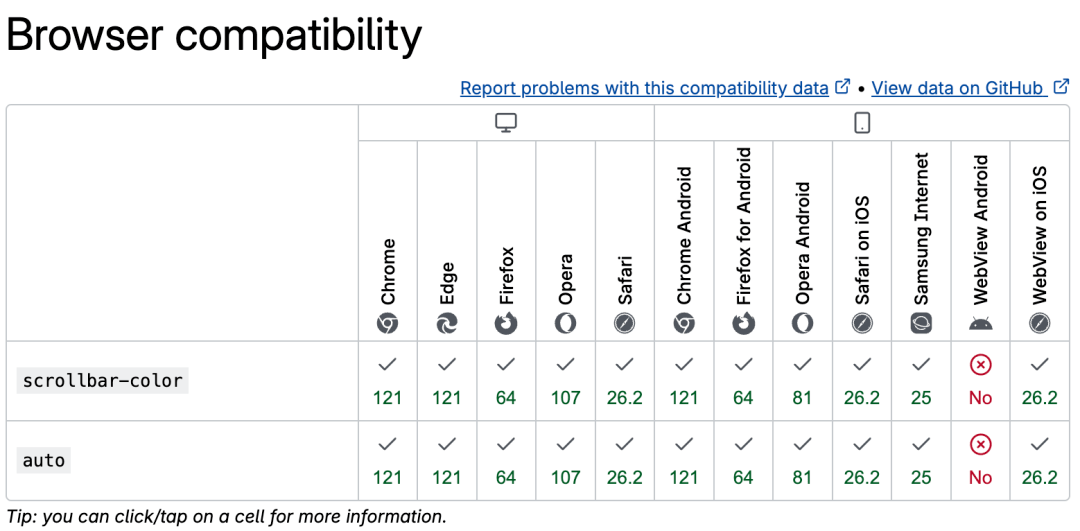Click the scrollbar-color feature row label
This screenshot has width=1080, height=531.
pos(102,381)
